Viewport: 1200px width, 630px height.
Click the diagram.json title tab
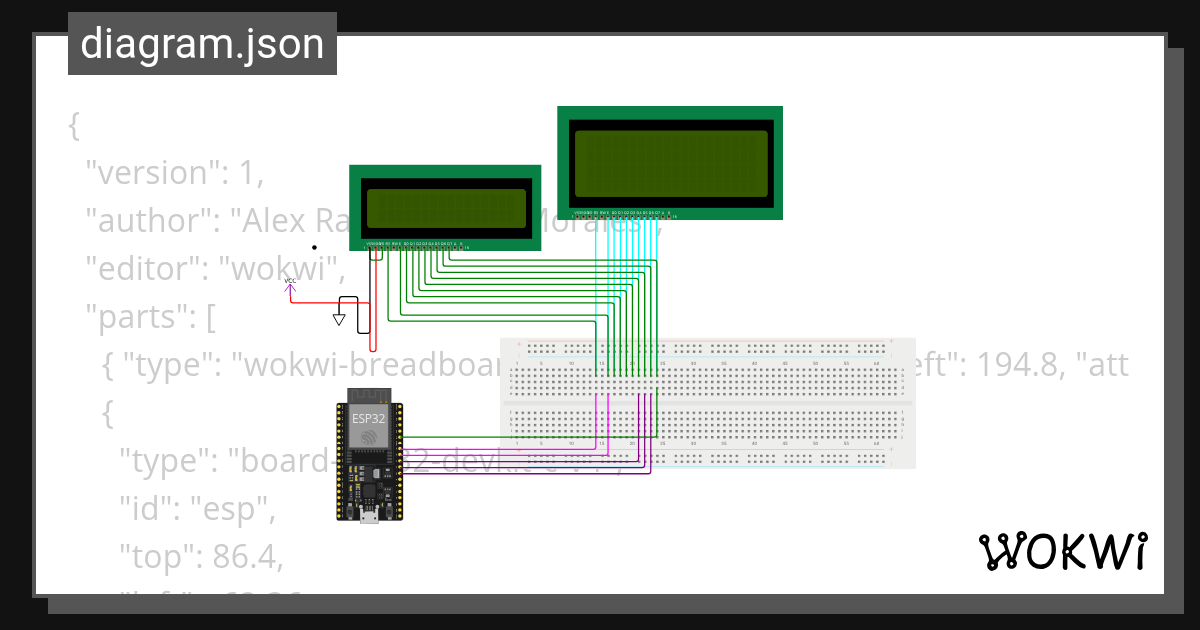202,43
